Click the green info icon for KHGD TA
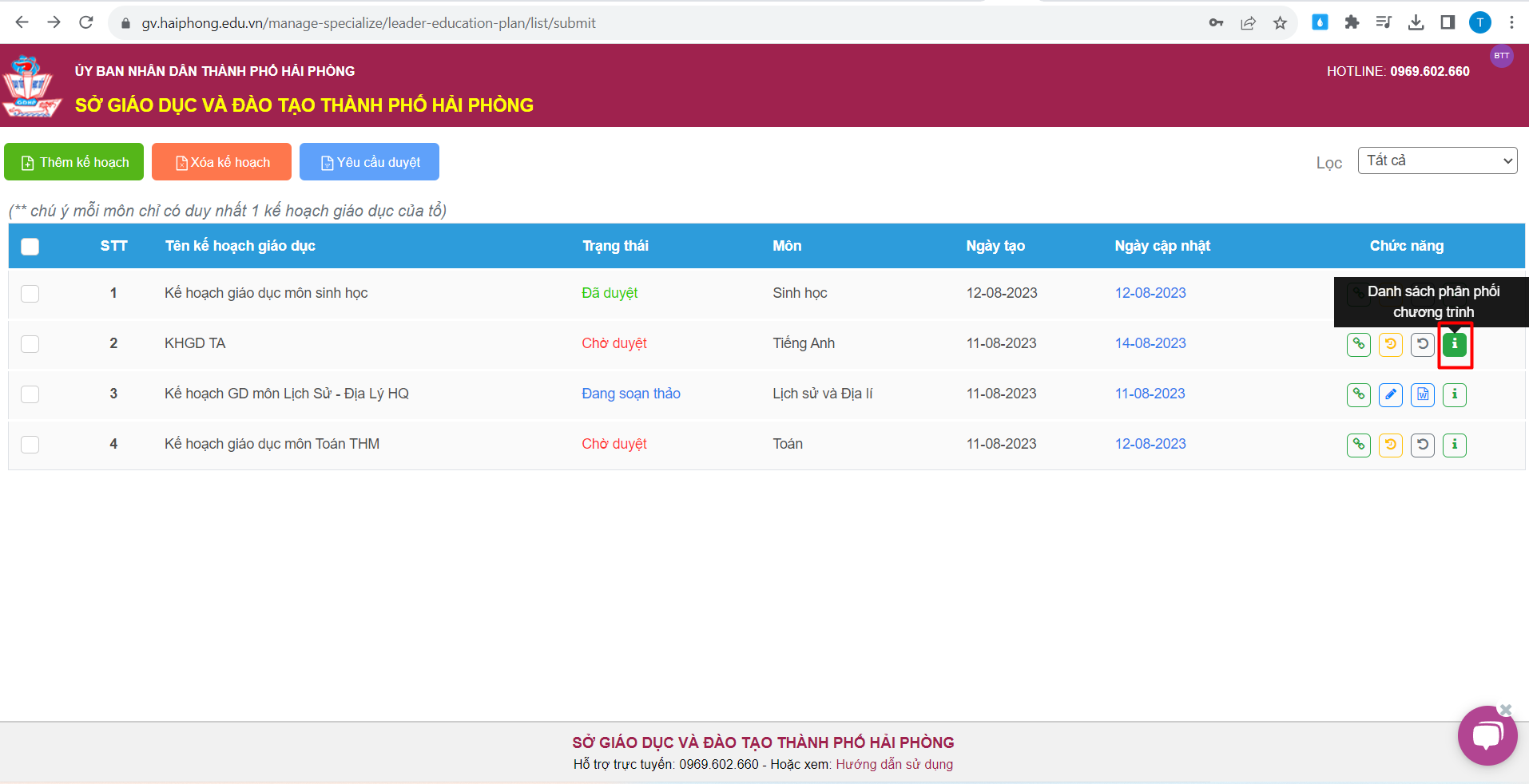Screen dimensions: 1529x784 pyautogui.click(x=1454, y=344)
